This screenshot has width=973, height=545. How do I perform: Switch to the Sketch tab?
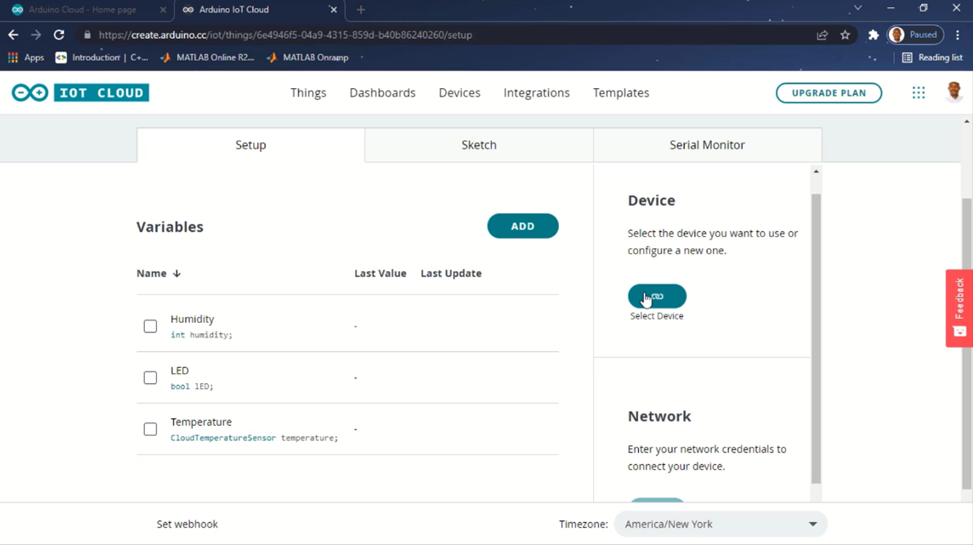coord(479,145)
